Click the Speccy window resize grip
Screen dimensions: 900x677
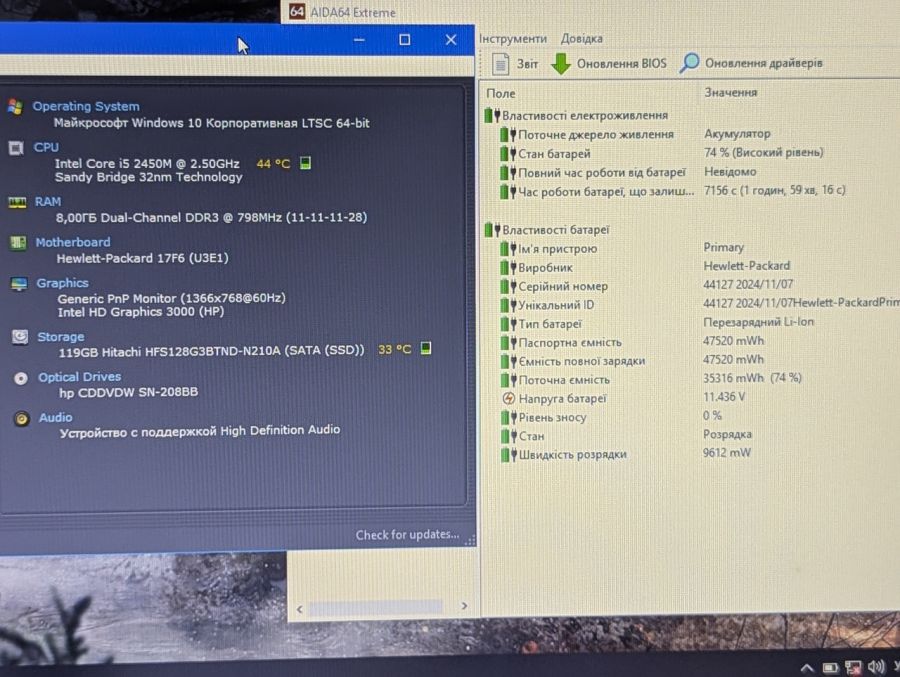[470, 540]
